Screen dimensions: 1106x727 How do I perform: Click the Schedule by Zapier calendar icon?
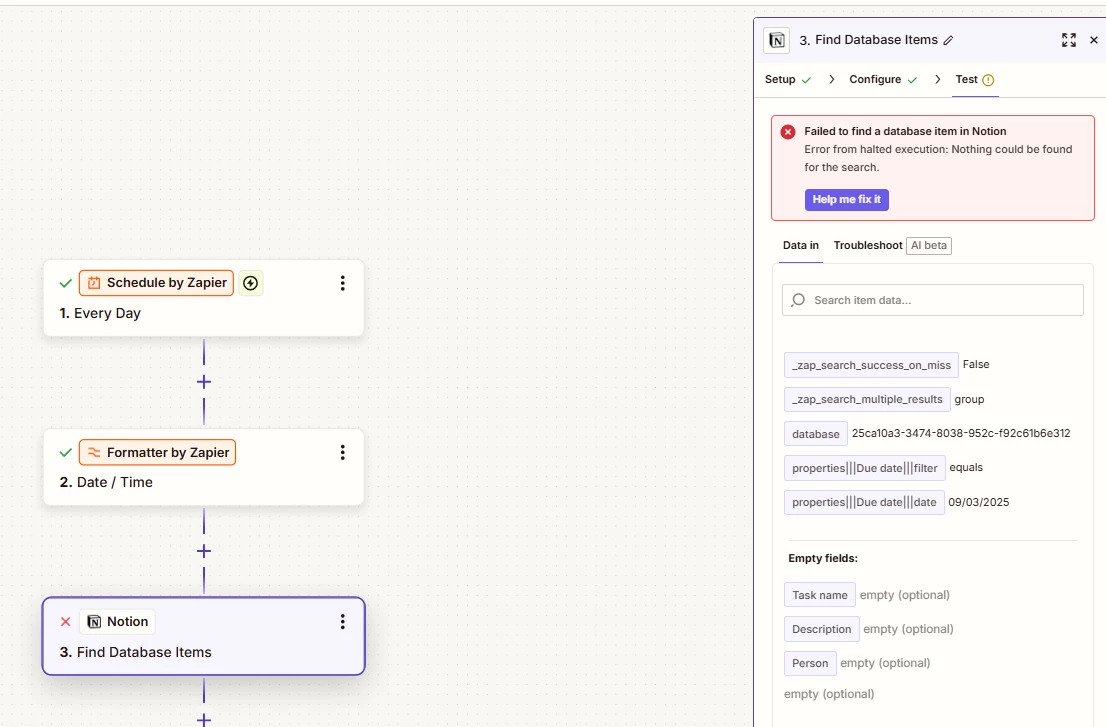[94, 283]
